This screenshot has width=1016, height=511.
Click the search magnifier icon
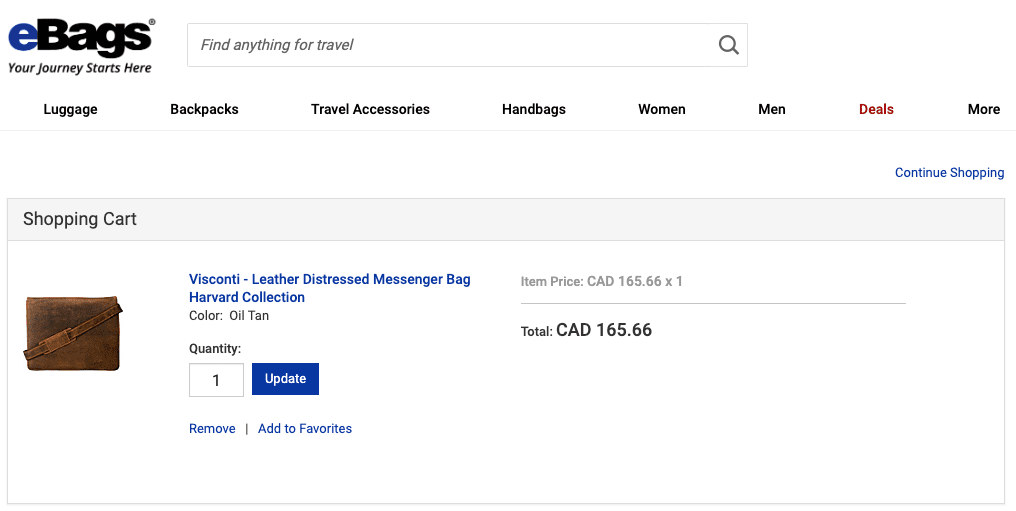click(728, 45)
